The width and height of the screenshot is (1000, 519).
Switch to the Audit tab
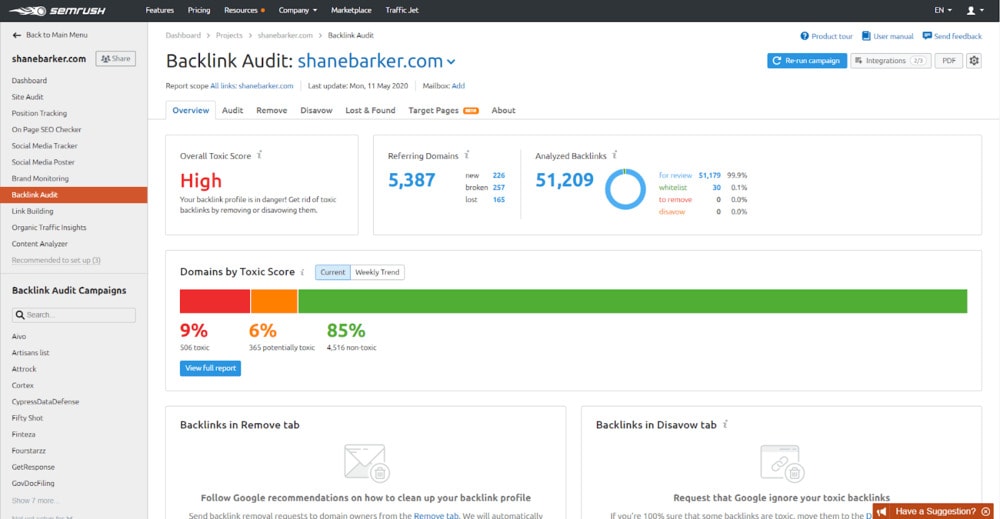(232, 110)
